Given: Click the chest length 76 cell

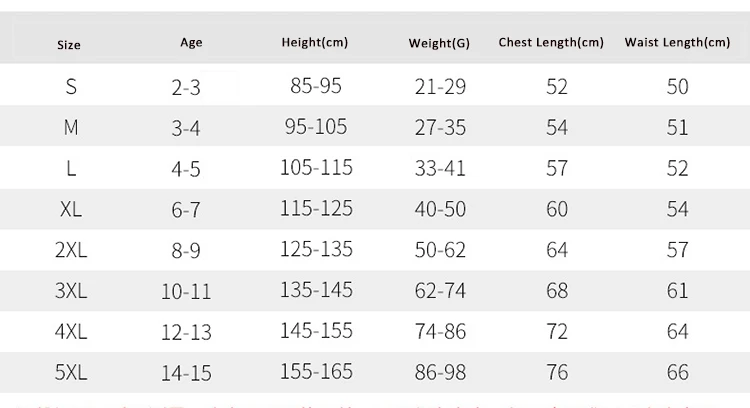Looking at the screenshot, I should (557, 373).
